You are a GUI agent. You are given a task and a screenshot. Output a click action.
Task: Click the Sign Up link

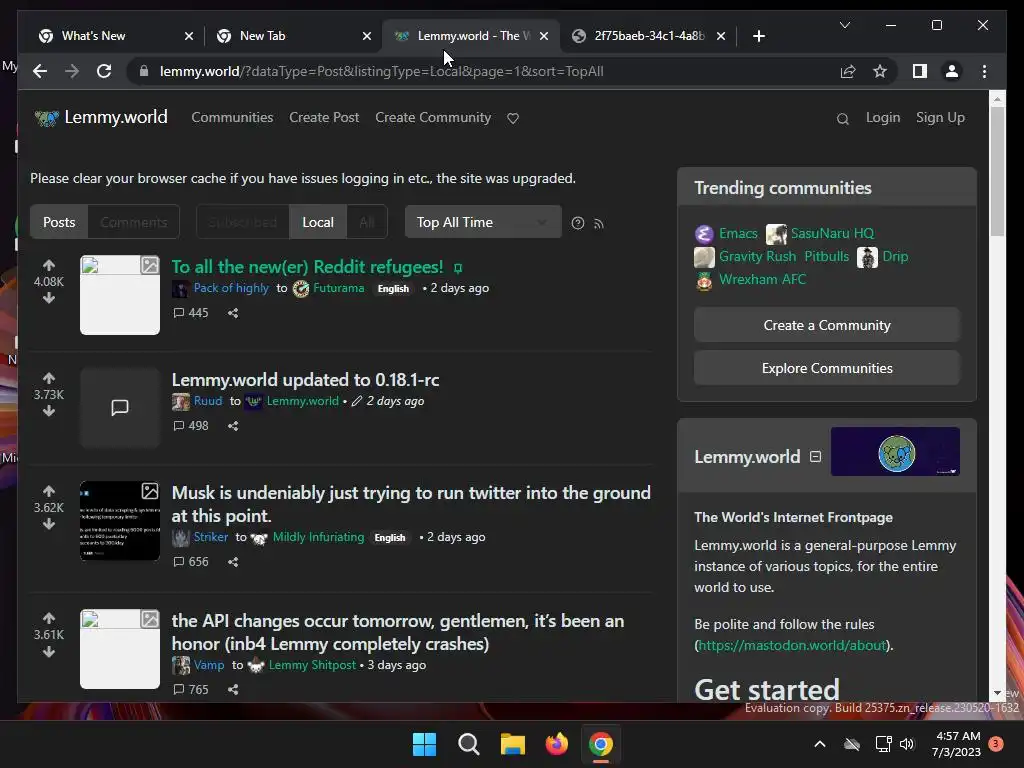(940, 118)
